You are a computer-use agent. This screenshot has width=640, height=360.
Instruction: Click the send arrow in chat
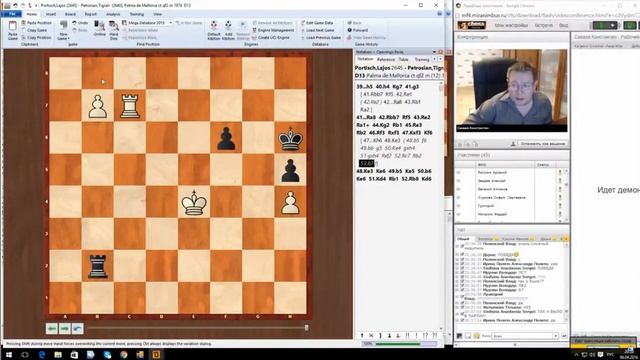pyautogui.click(x=564, y=336)
